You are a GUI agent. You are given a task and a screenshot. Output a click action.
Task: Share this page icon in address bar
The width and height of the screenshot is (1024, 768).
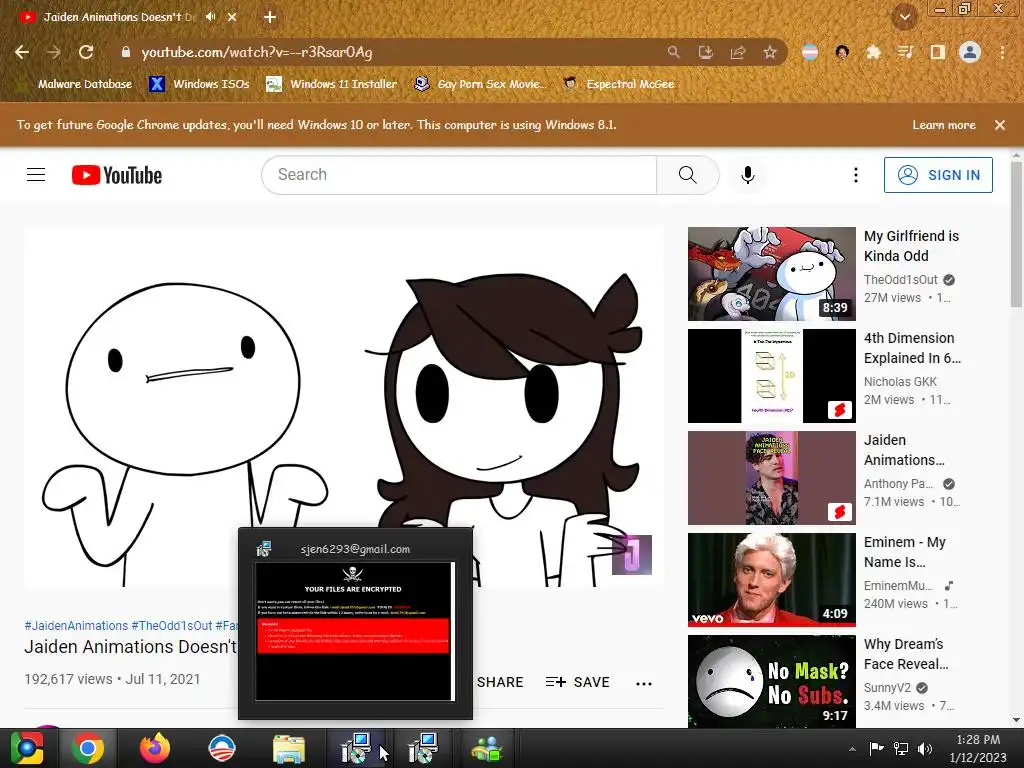point(738,52)
